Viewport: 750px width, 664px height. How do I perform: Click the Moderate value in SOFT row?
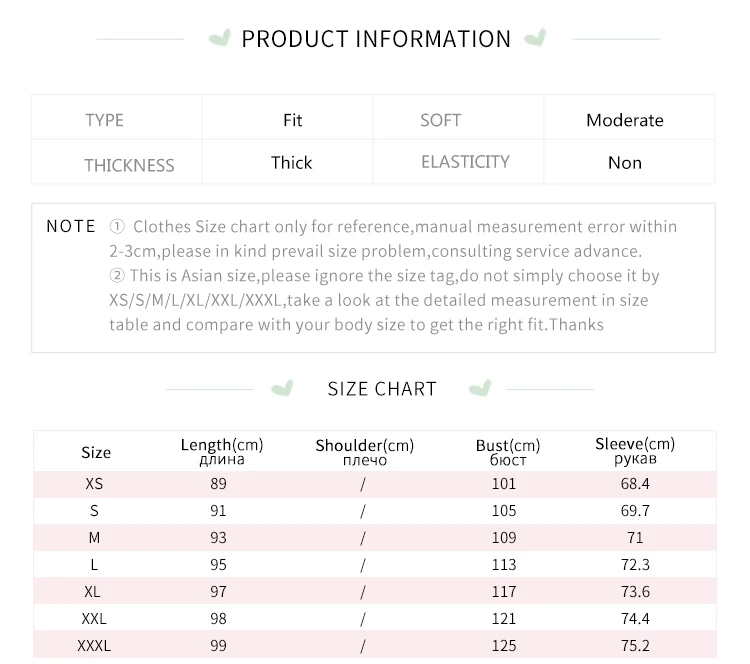(x=625, y=120)
